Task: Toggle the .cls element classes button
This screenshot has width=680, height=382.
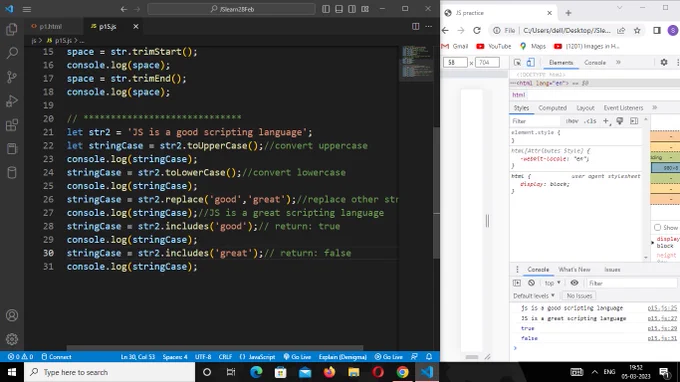Action: click(590, 121)
